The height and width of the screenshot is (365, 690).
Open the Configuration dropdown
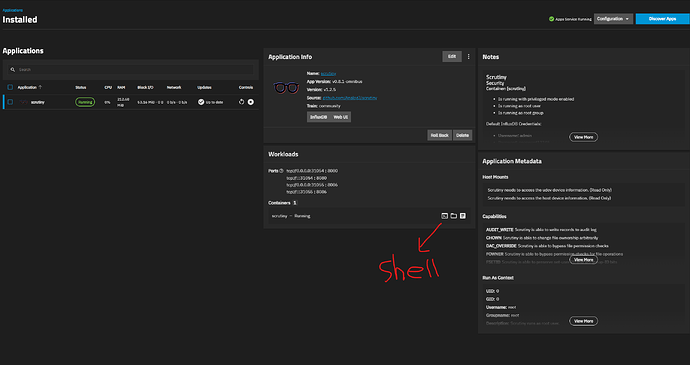click(613, 19)
